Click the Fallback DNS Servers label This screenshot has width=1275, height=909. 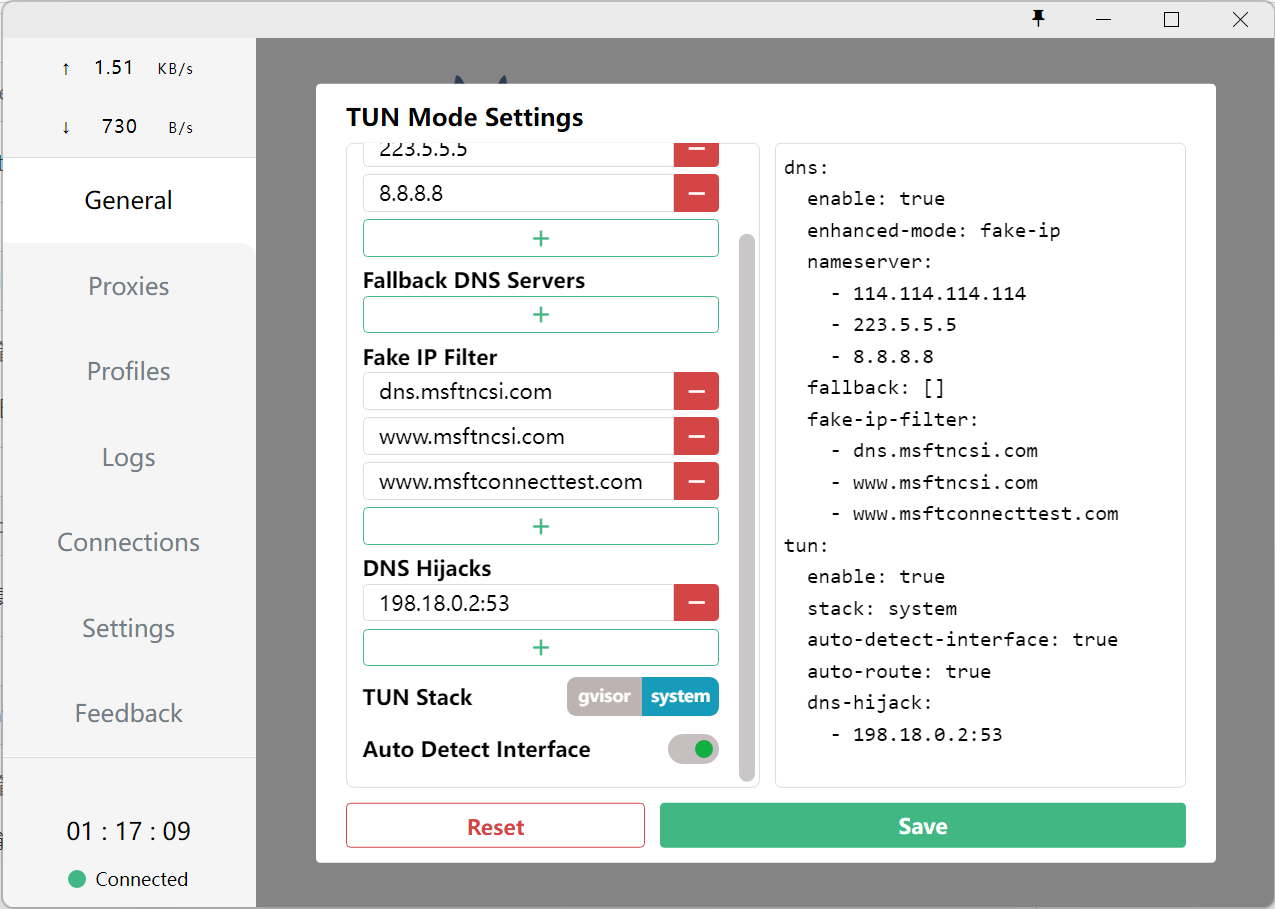click(474, 280)
